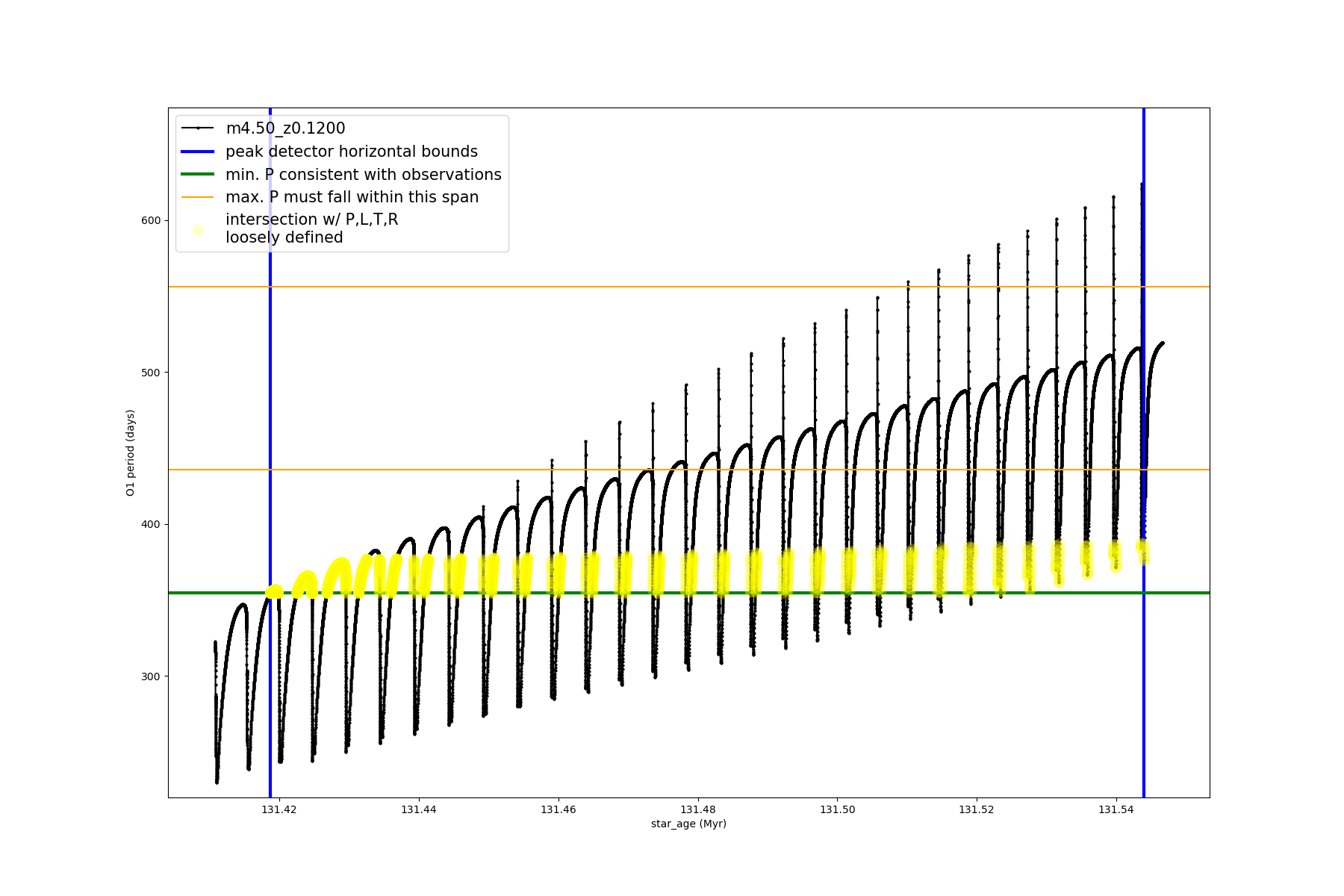The height and width of the screenshot is (896, 1344).
Task: Select the orange line swatch in legend
Action: 198,197
